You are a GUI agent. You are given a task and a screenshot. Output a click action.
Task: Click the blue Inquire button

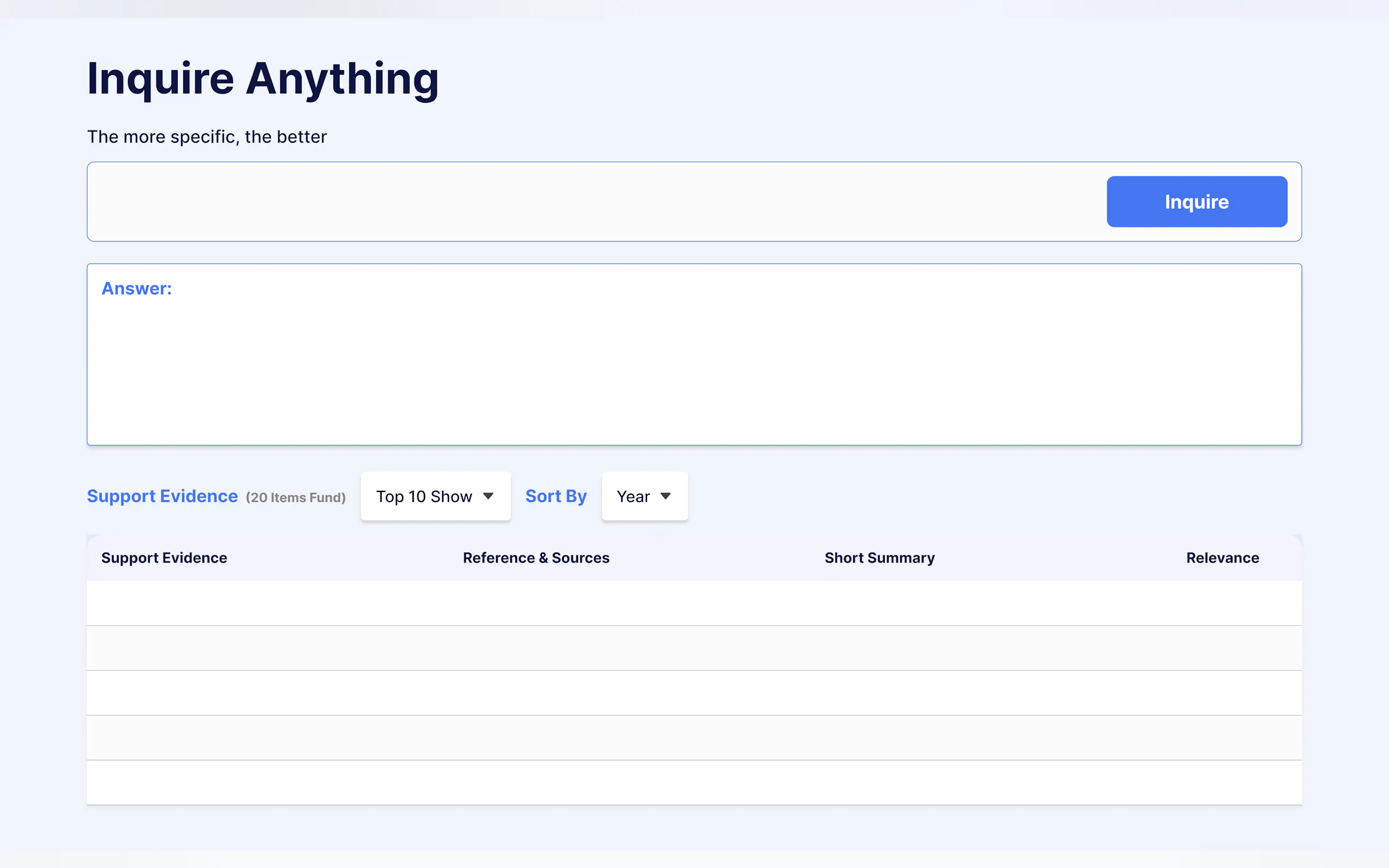pos(1196,202)
